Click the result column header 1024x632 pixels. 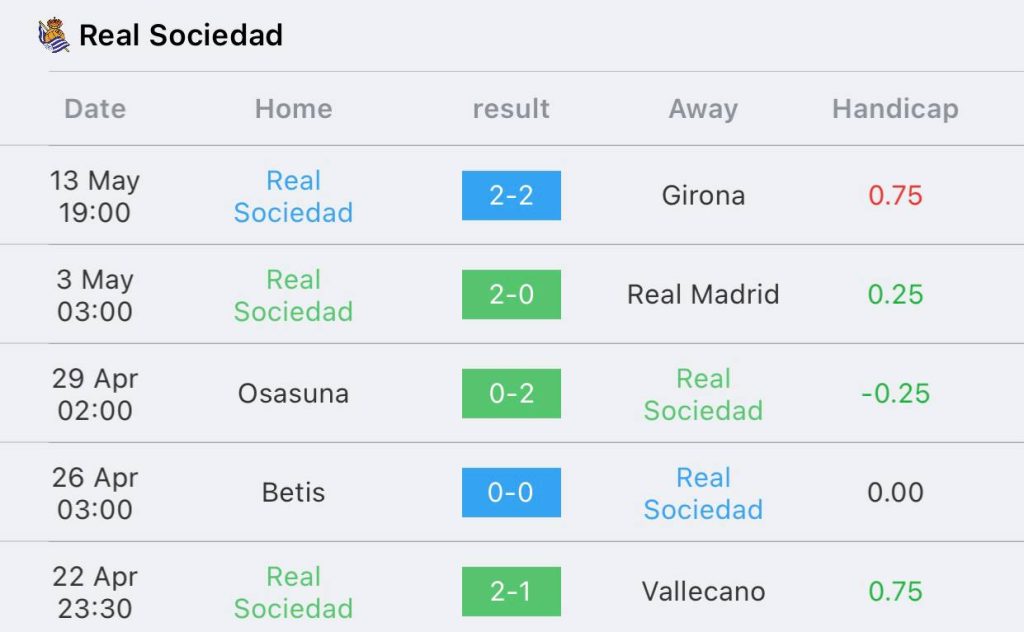pyautogui.click(x=511, y=108)
